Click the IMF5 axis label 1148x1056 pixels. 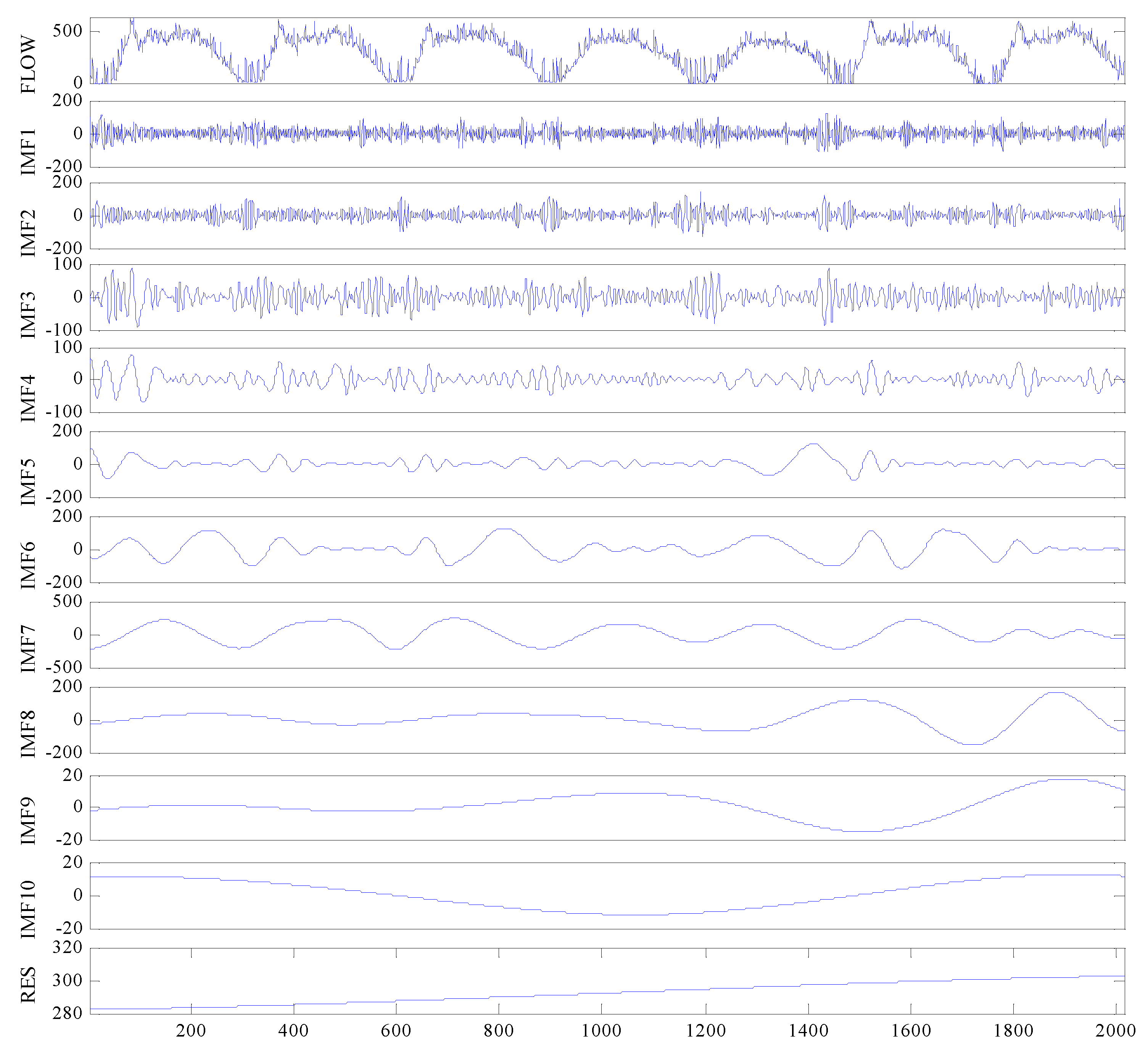pos(27,482)
